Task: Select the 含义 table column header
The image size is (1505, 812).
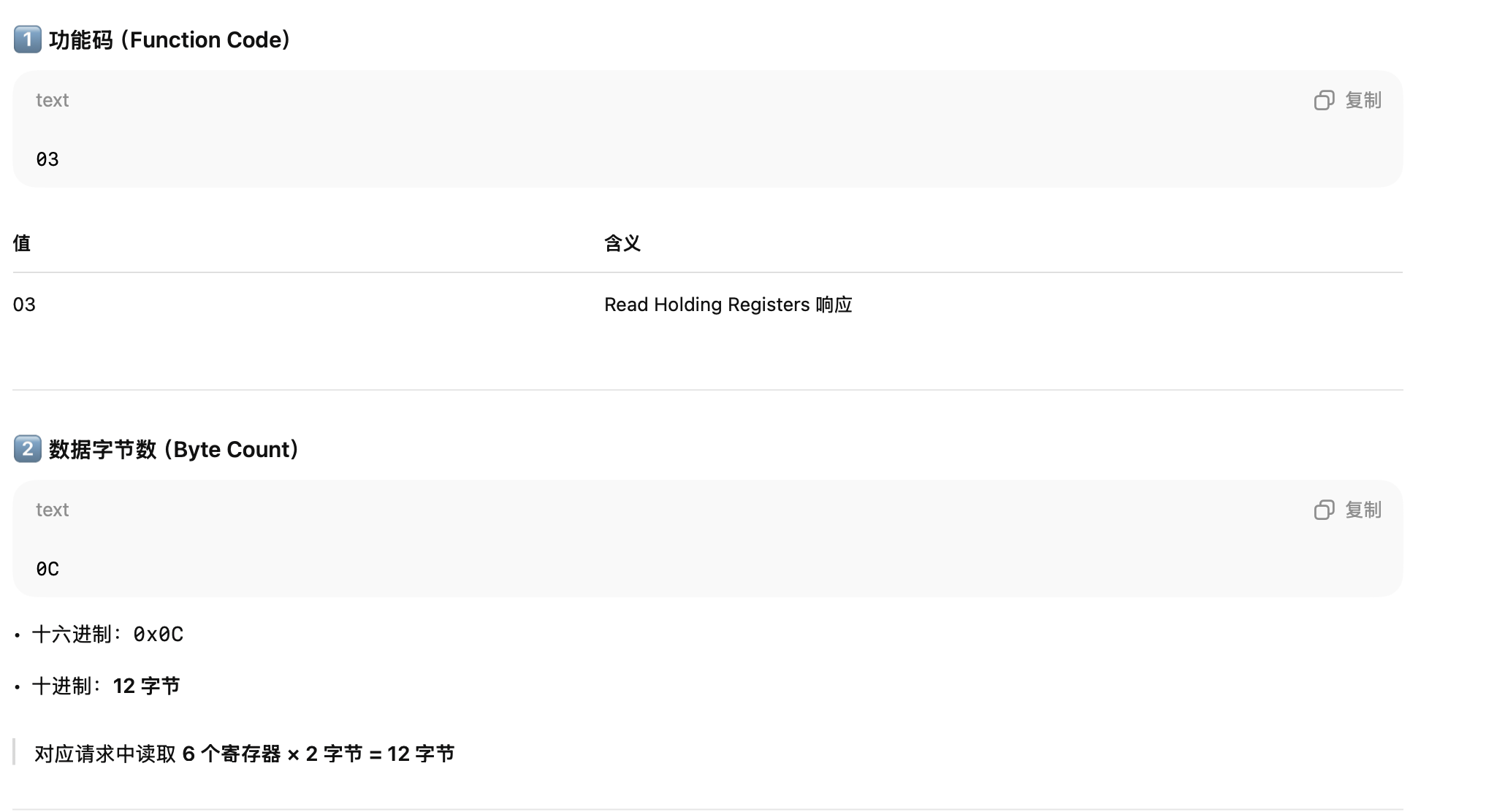Action: pyautogui.click(x=622, y=243)
